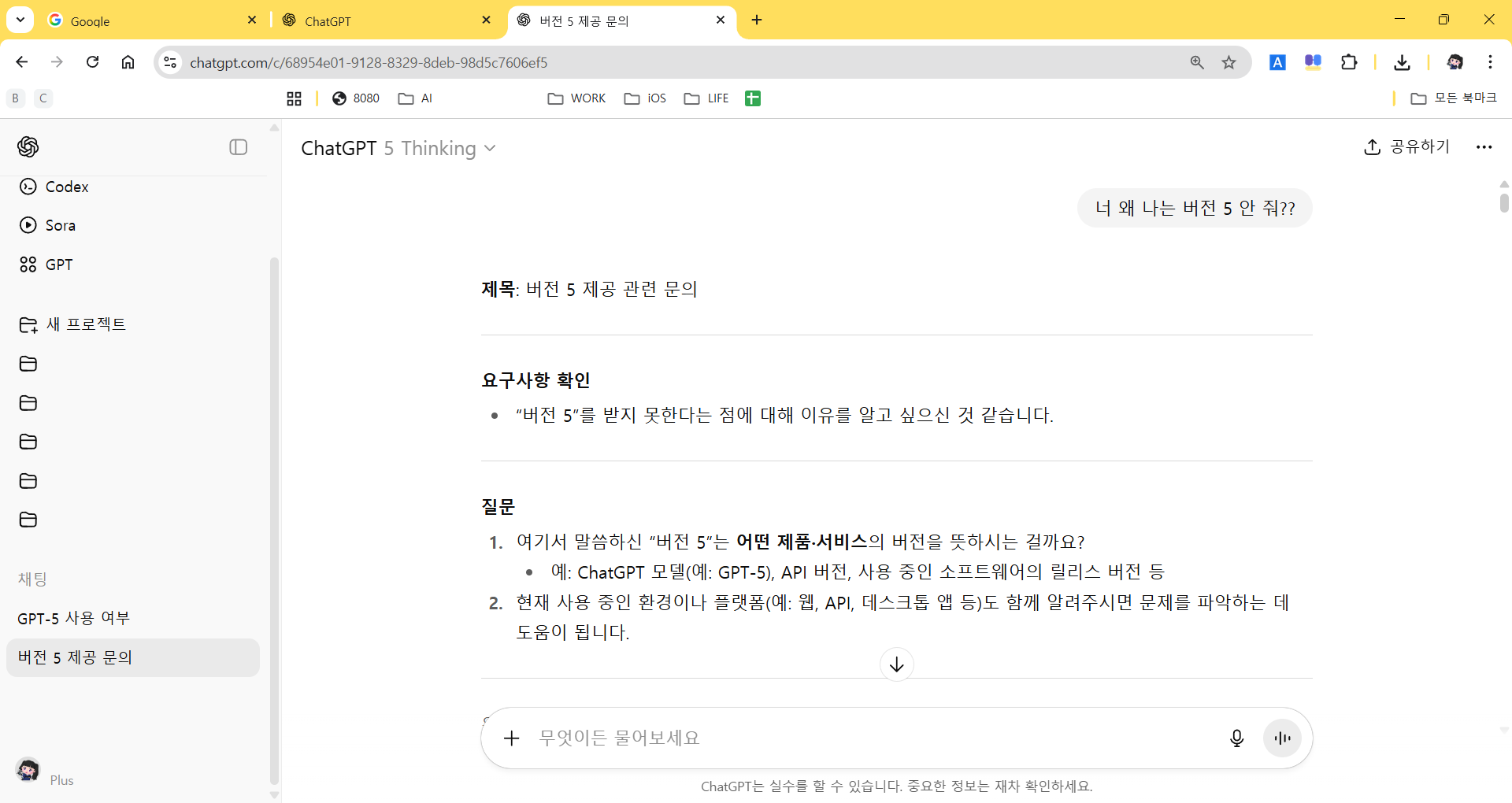
Task: Open the blue A translate extension
Action: [x=1277, y=62]
